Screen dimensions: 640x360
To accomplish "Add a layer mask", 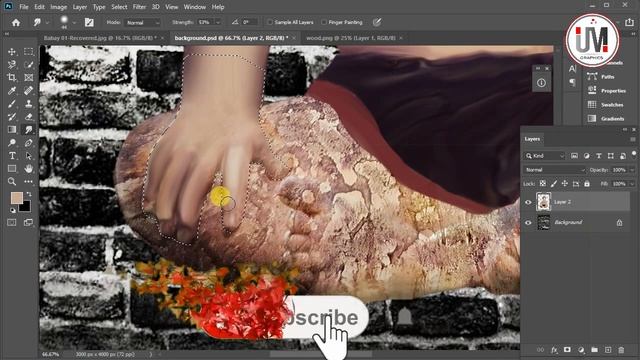I will click(x=567, y=350).
